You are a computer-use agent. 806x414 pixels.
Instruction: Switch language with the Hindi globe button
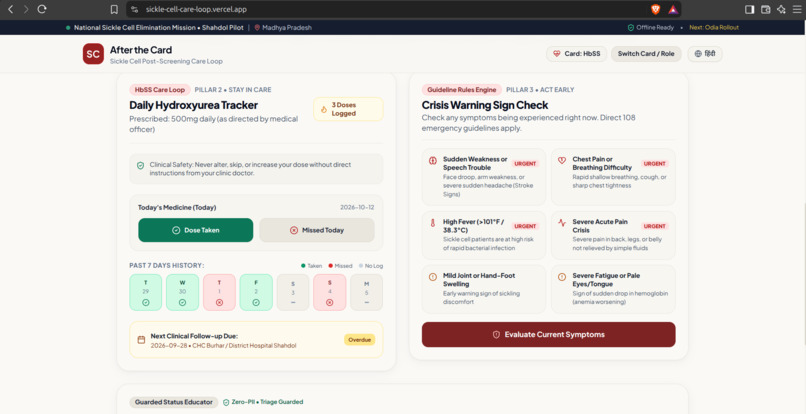point(705,53)
